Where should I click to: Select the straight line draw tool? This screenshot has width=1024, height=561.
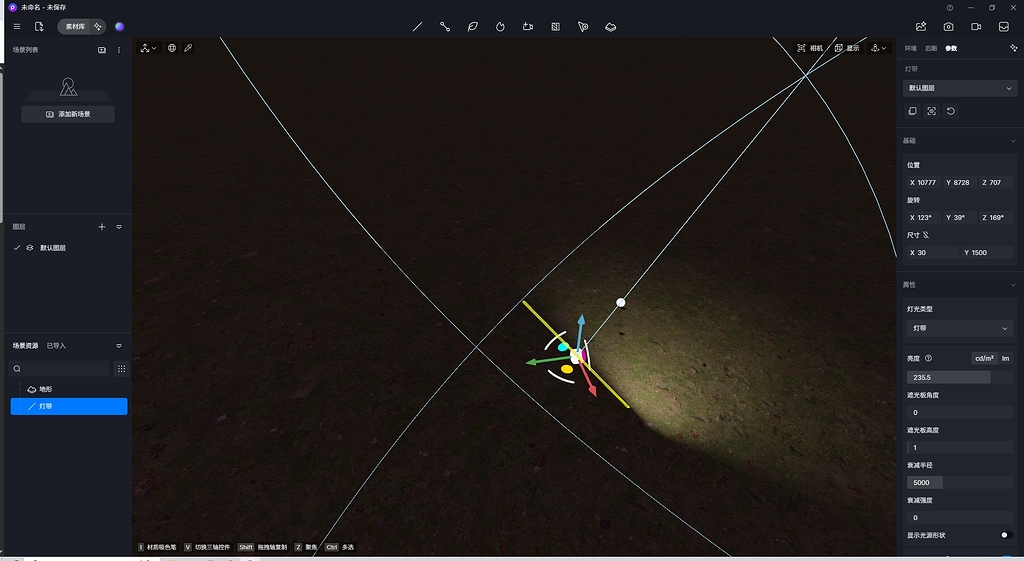[x=417, y=27]
